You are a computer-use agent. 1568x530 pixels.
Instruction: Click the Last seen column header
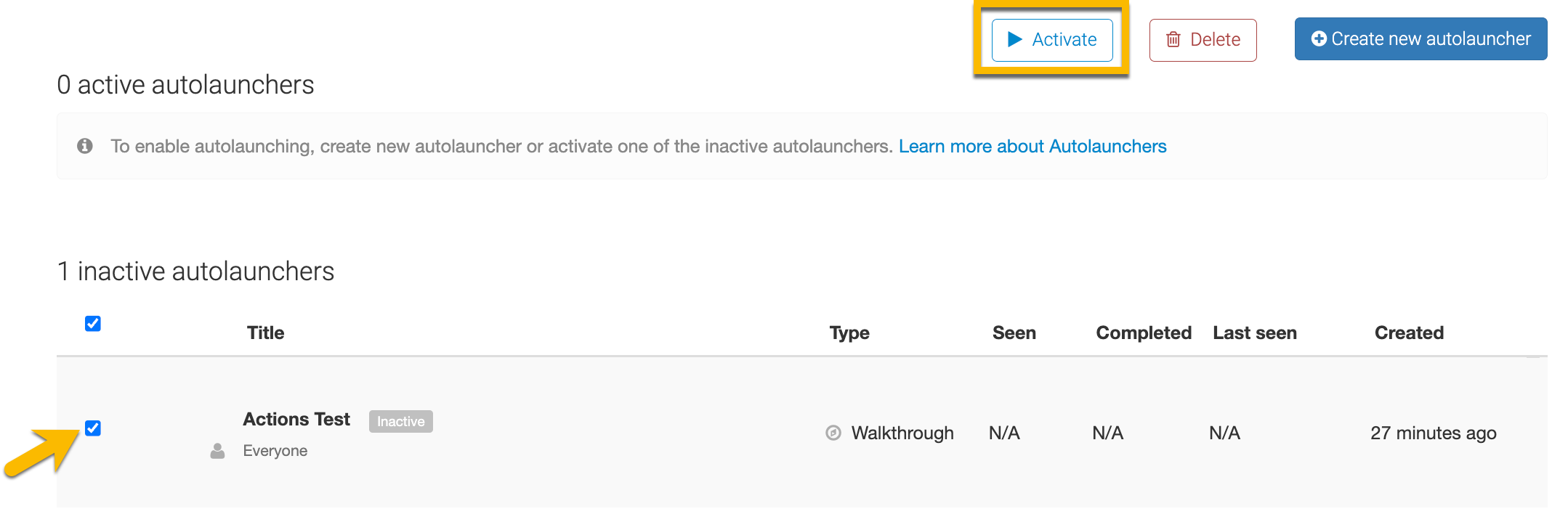click(x=1254, y=333)
